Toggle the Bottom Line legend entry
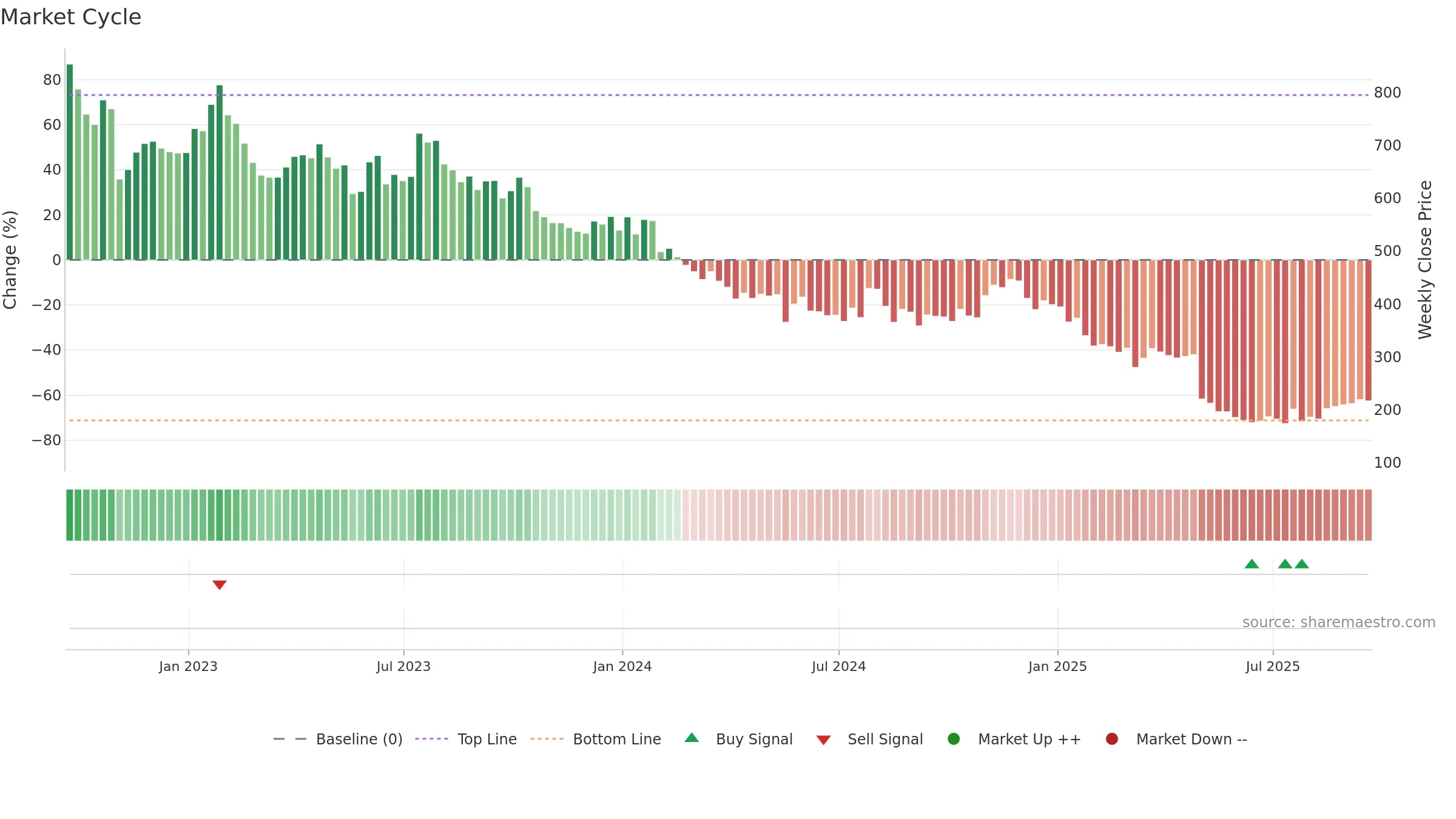Viewport: 1456px width, 819px height. [596, 739]
